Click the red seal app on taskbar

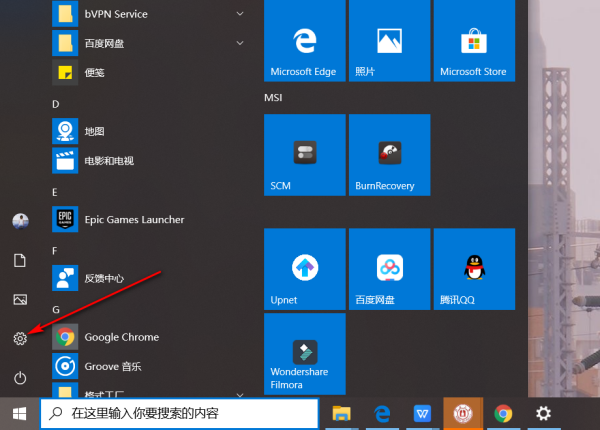pos(463,414)
